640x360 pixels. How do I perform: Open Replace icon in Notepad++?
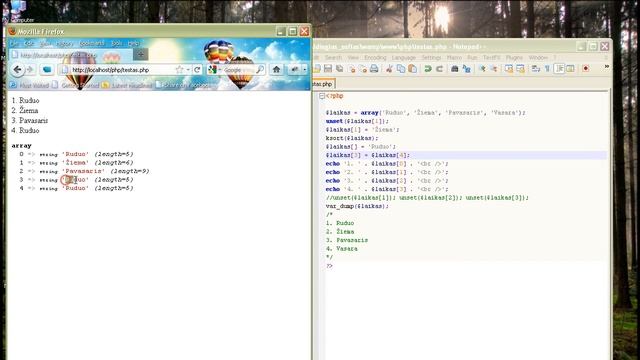click(x=466, y=69)
